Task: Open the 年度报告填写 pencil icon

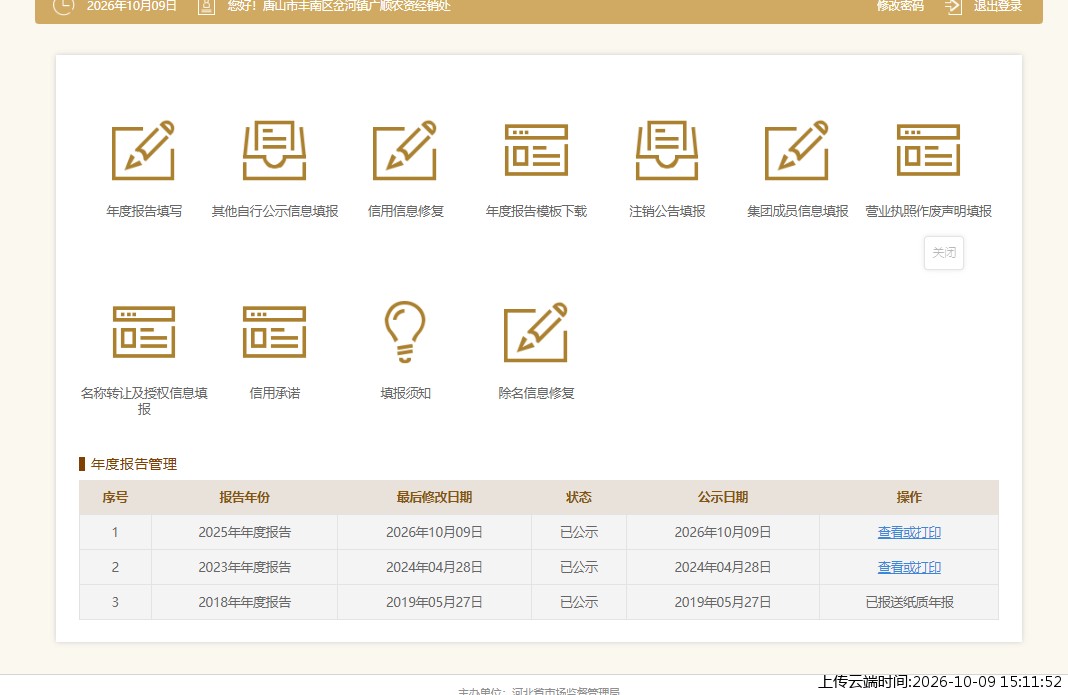Action: 143,151
